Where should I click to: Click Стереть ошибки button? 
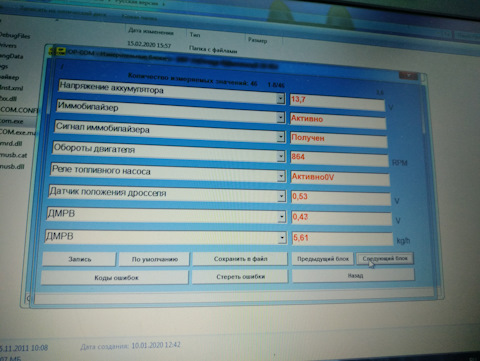tap(240, 277)
